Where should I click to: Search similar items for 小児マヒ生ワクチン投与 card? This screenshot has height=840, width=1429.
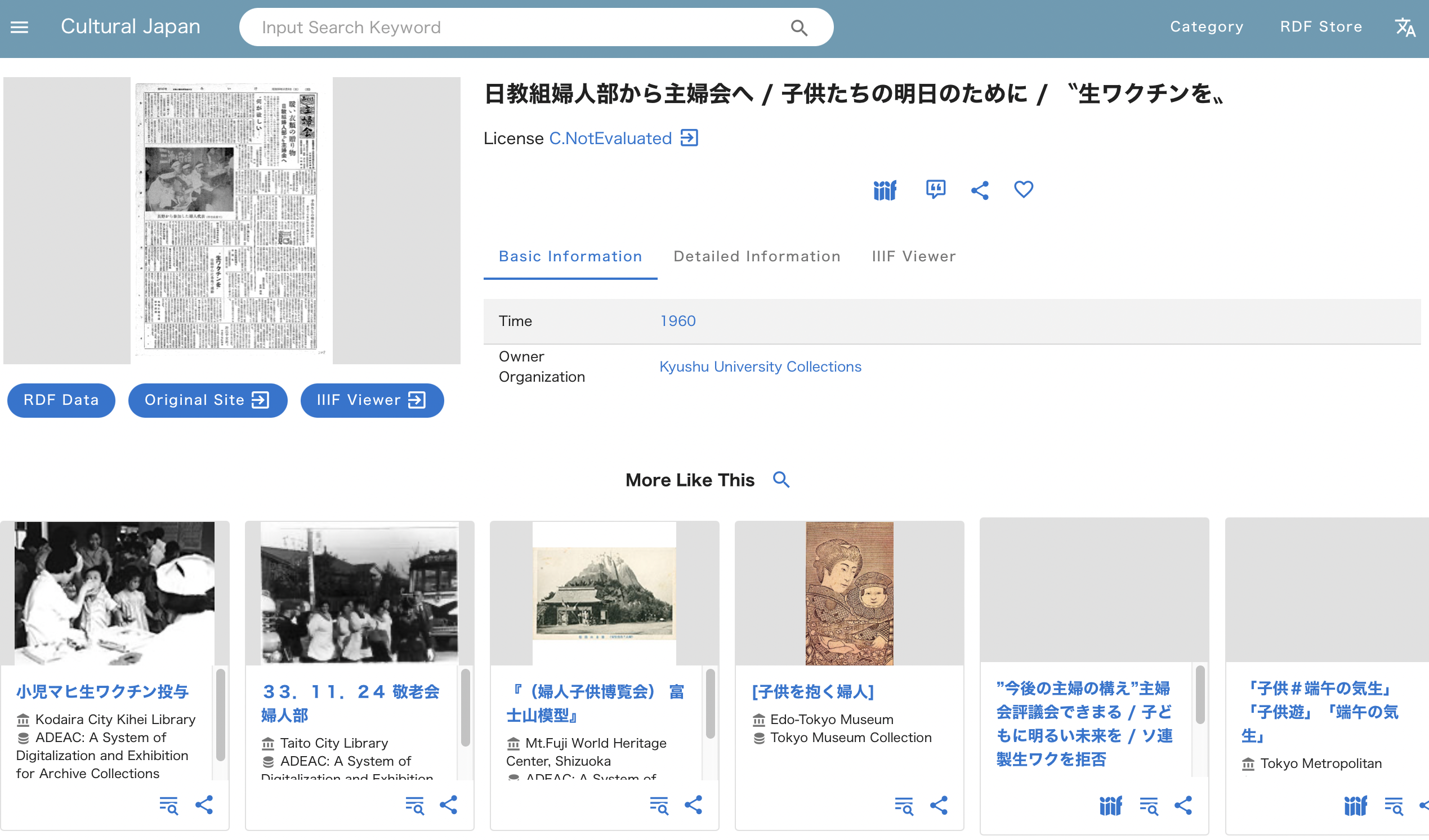click(x=168, y=806)
